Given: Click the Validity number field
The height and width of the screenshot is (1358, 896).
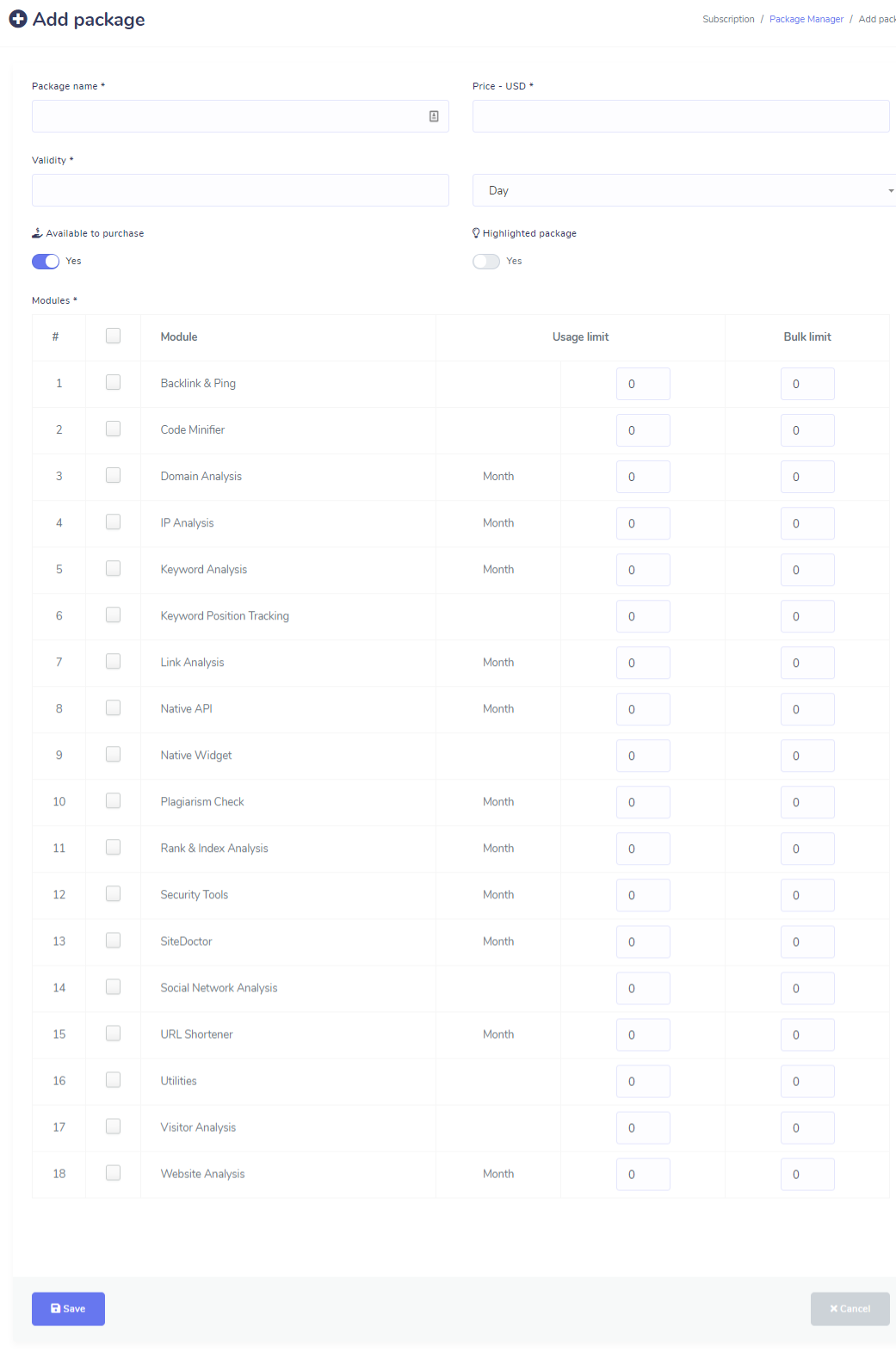Looking at the screenshot, I should (240, 190).
